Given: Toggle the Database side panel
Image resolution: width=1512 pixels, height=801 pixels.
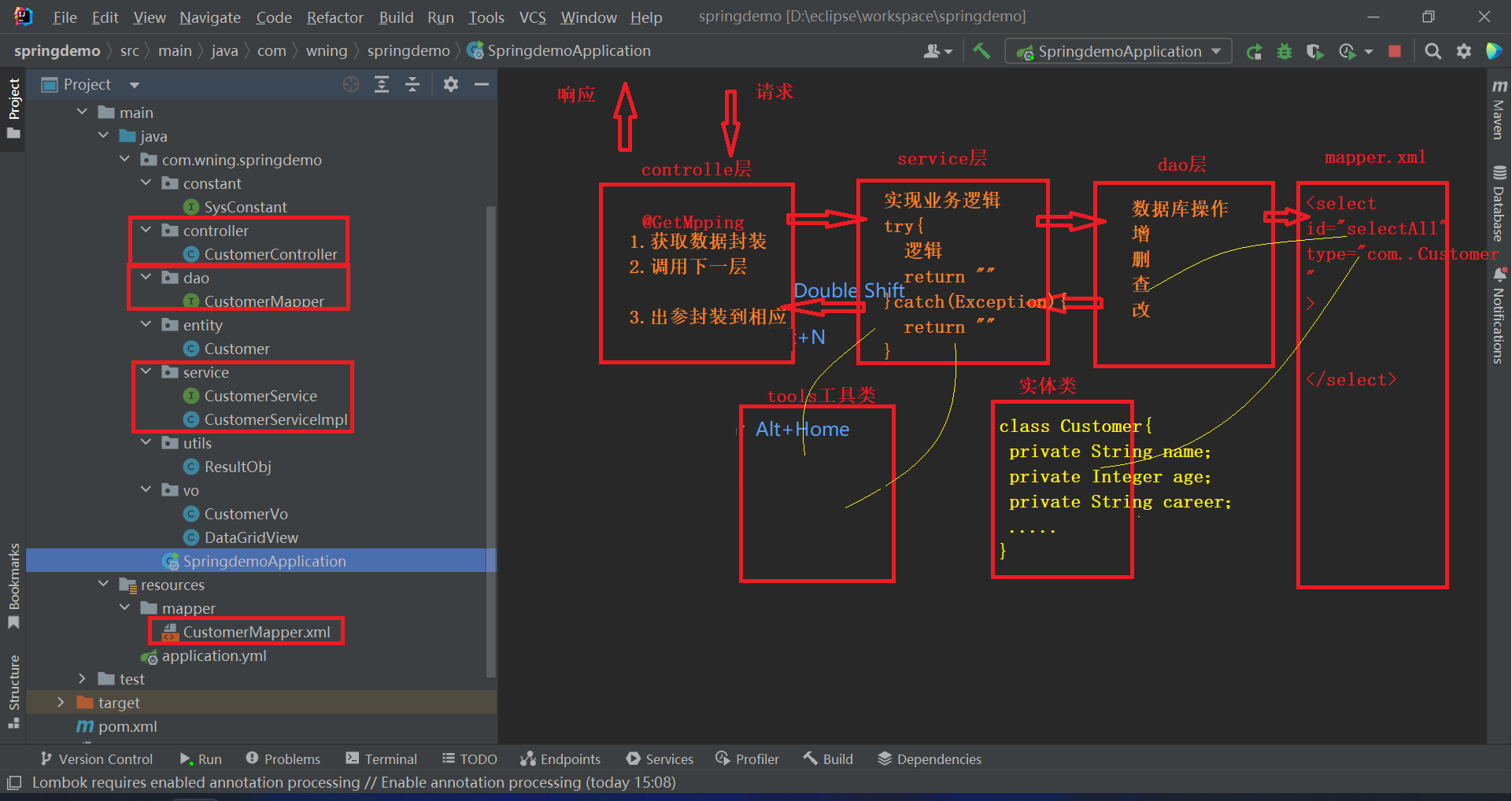Looking at the screenshot, I should pos(1499,205).
